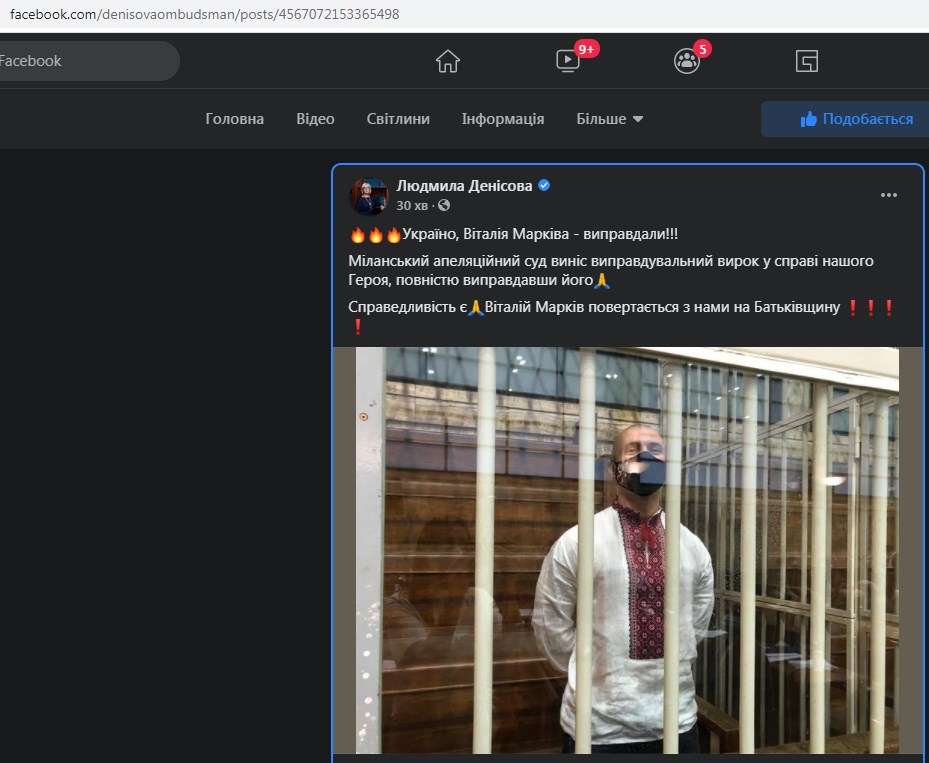Screen dimensions: 929x763
Task: Focus the Facebook search field
Action: point(85,61)
